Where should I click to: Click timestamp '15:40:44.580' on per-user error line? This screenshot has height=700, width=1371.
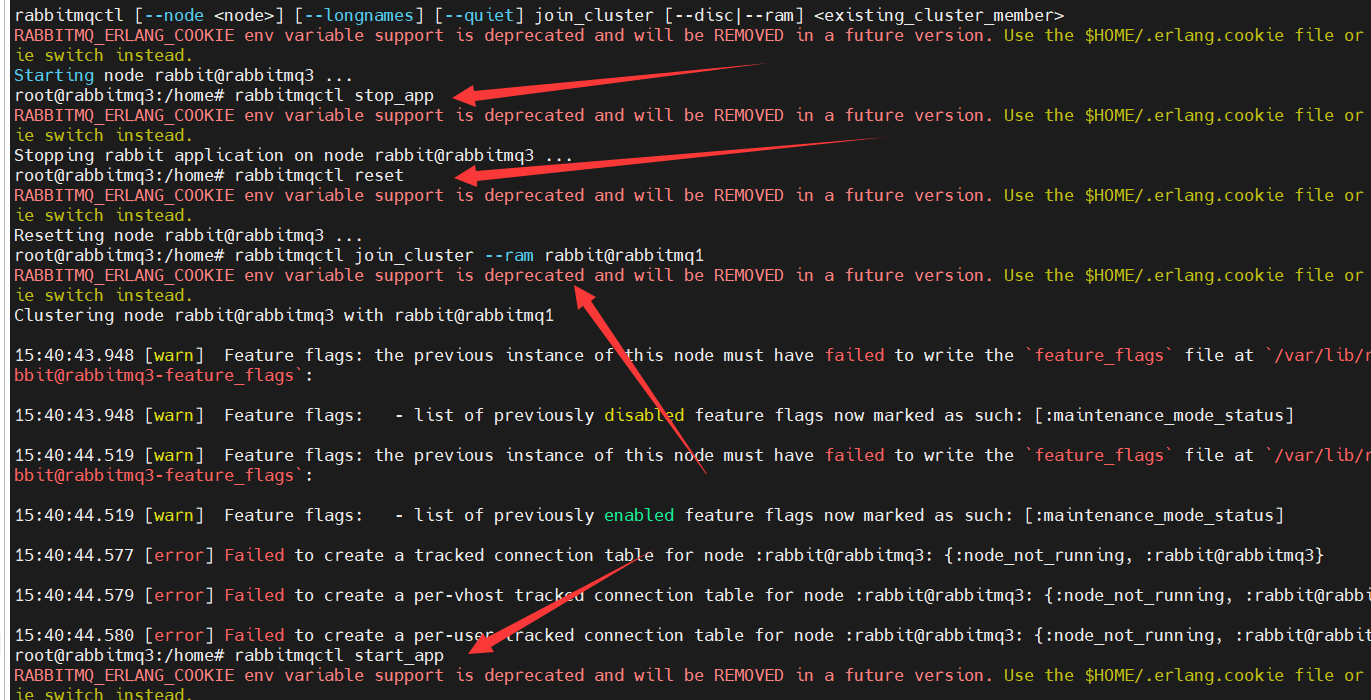click(x=74, y=635)
